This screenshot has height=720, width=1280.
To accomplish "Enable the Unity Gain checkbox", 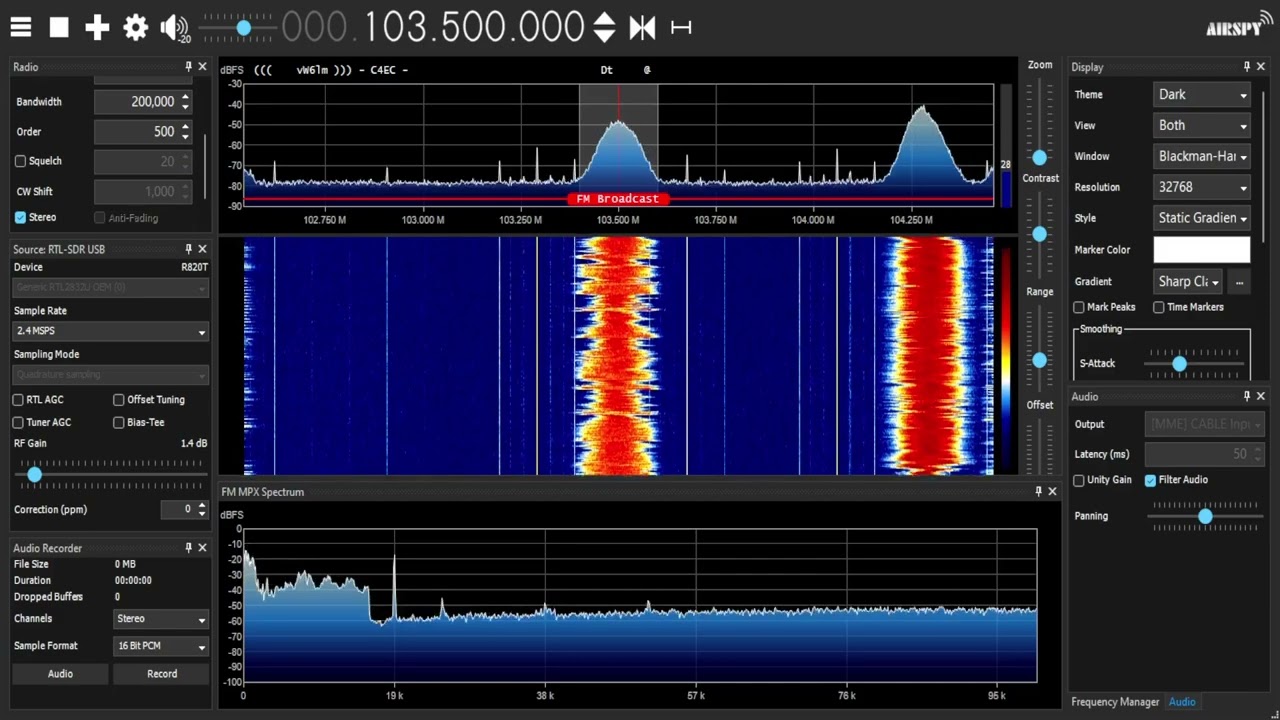I will [x=1079, y=481].
